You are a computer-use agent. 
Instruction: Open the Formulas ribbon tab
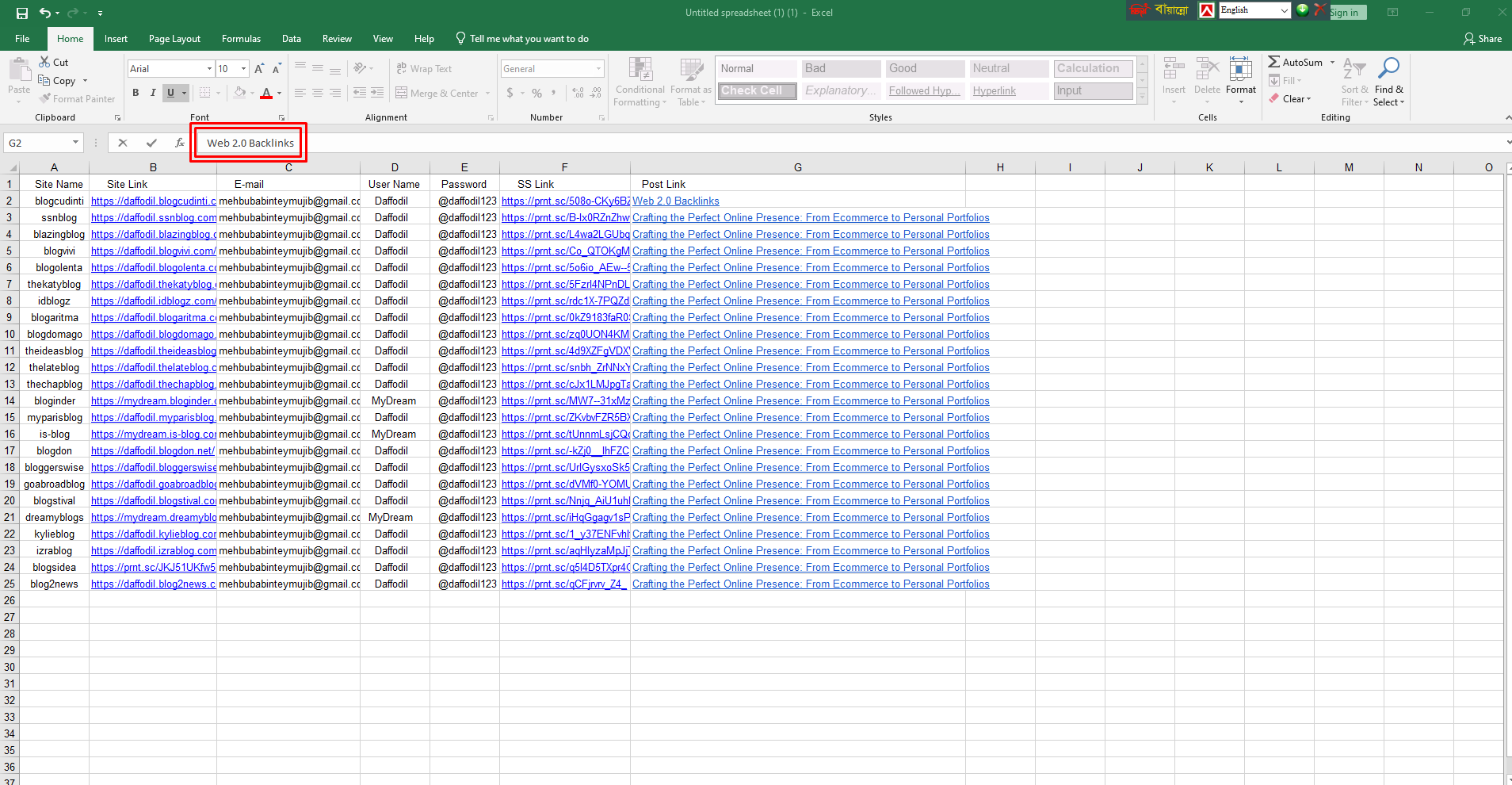pos(241,39)
